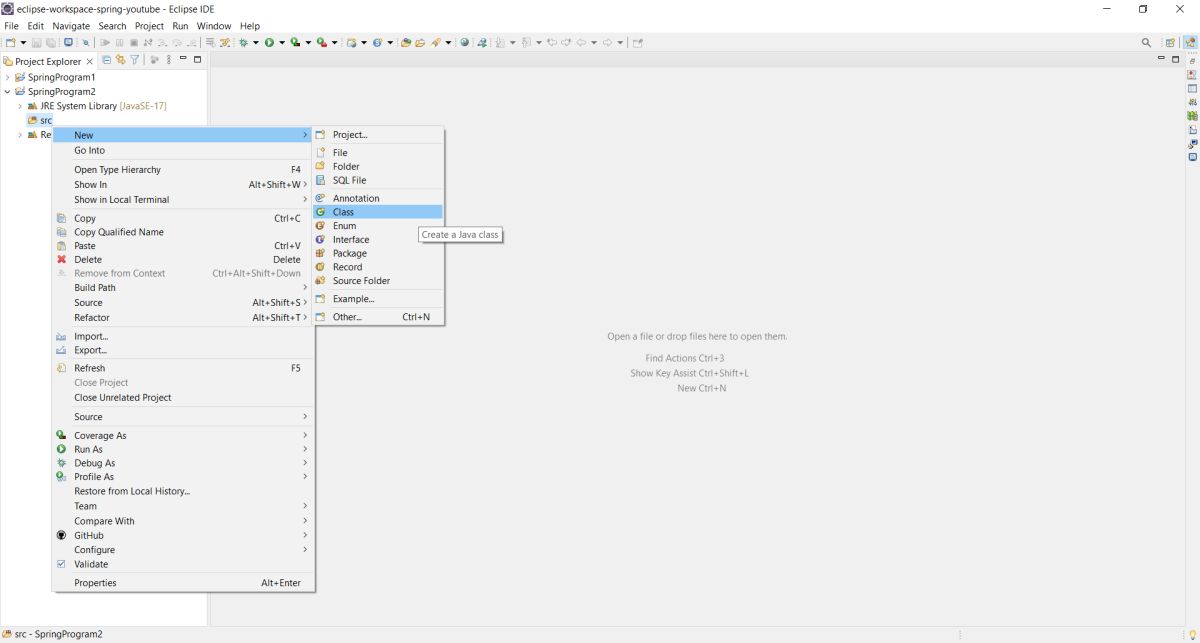Viewport: 1200px width, 643px height.
Task: Choose SQL File in the New submenu
Action: [377, 181]
